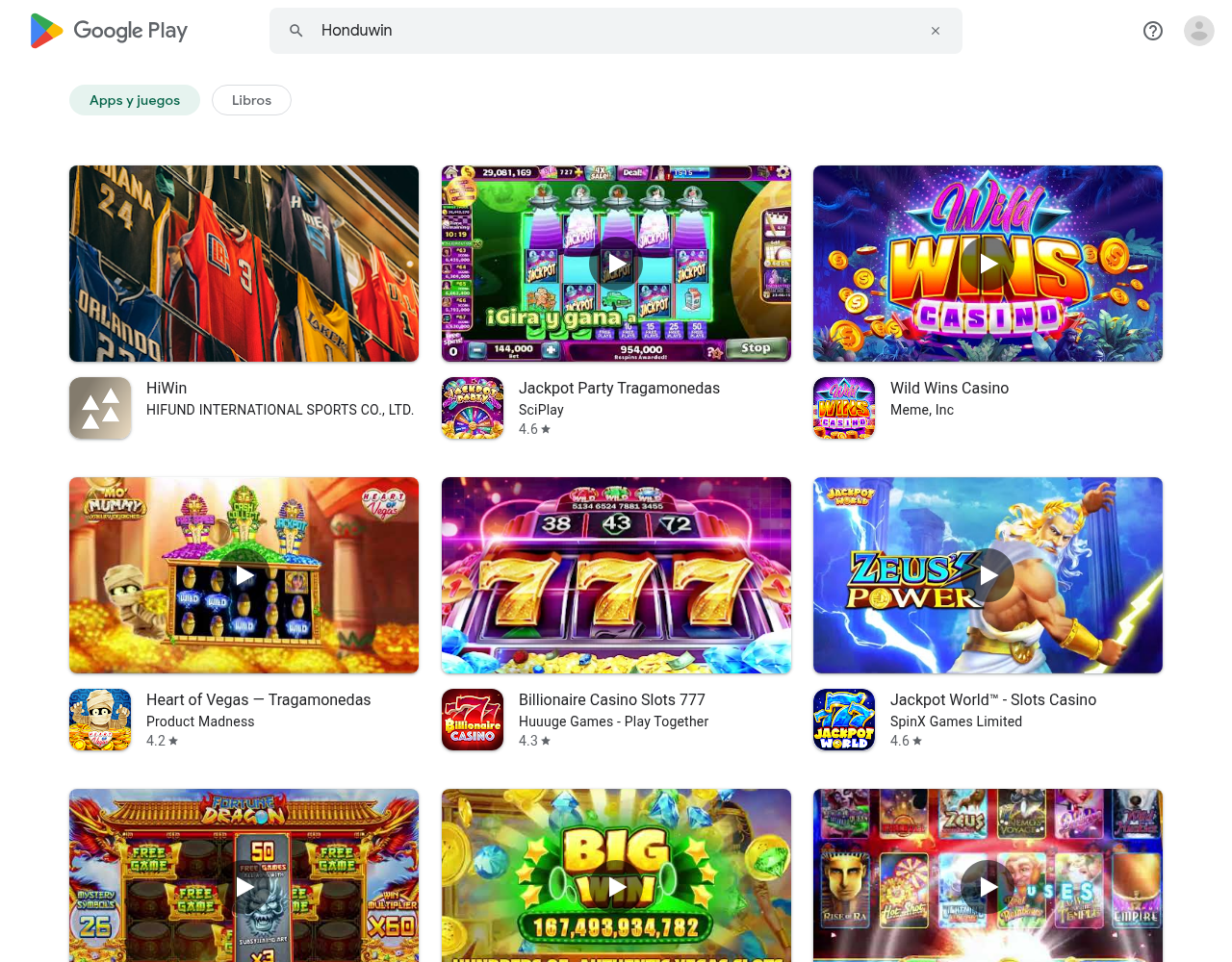Image resolution: width=1232 pixels, height=962 pixels.
Task: Click the Google Play logo
Action: [x=109, y=31]
